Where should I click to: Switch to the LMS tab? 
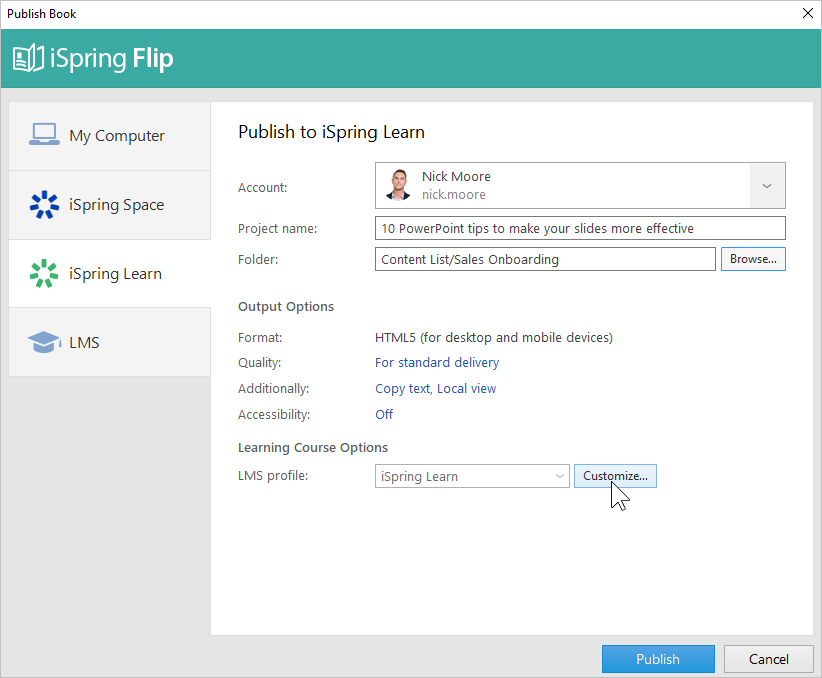coord(110,342)
